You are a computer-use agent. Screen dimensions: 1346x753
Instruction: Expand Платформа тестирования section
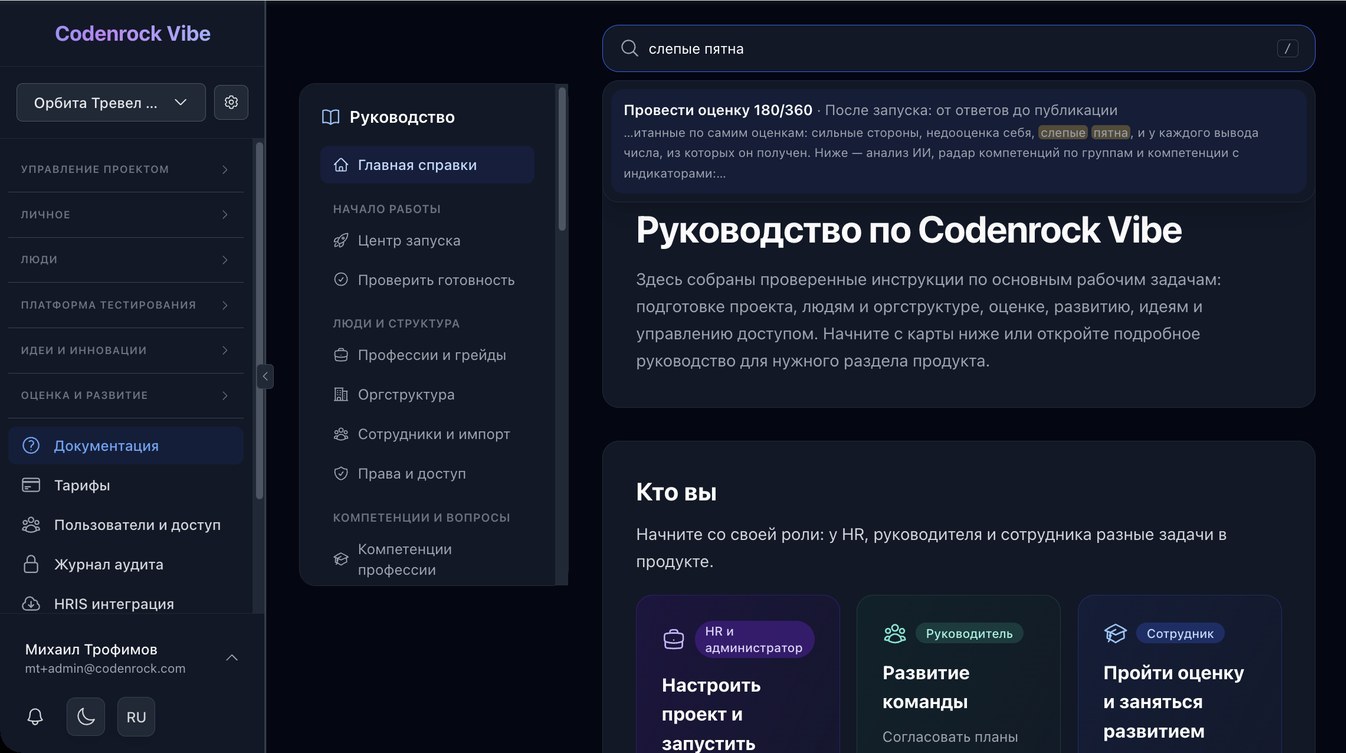126,305
